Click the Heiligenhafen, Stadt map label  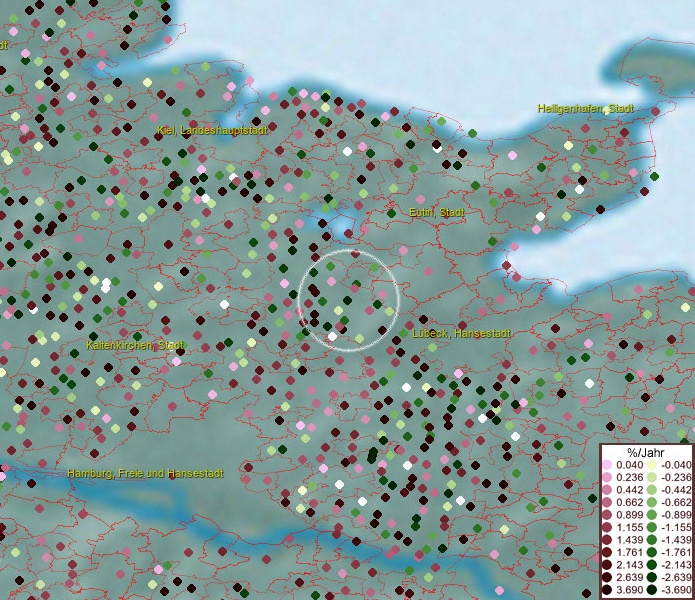[586, 109]
